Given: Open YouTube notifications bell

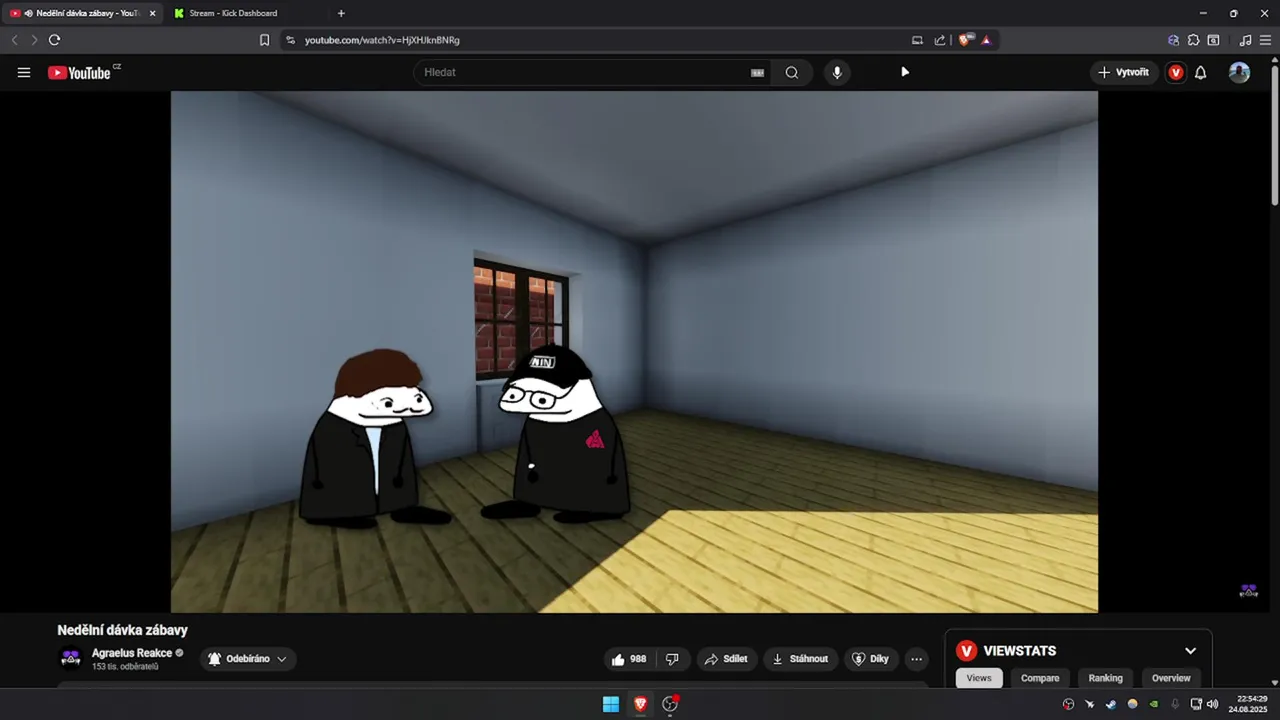Looking at the screenshot, I should [x=1201, y=72].
